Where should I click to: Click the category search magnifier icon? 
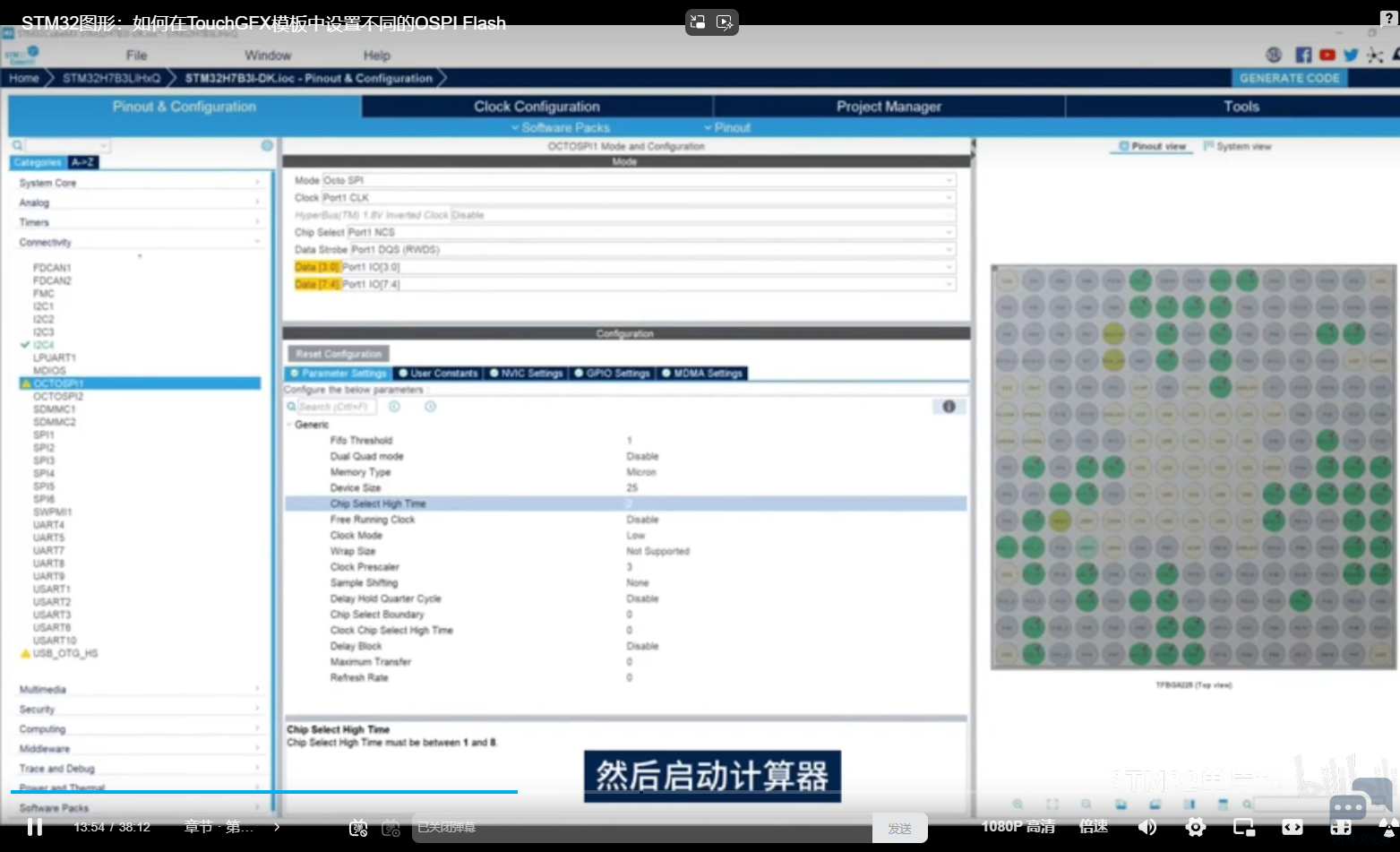tap(17, 145)
